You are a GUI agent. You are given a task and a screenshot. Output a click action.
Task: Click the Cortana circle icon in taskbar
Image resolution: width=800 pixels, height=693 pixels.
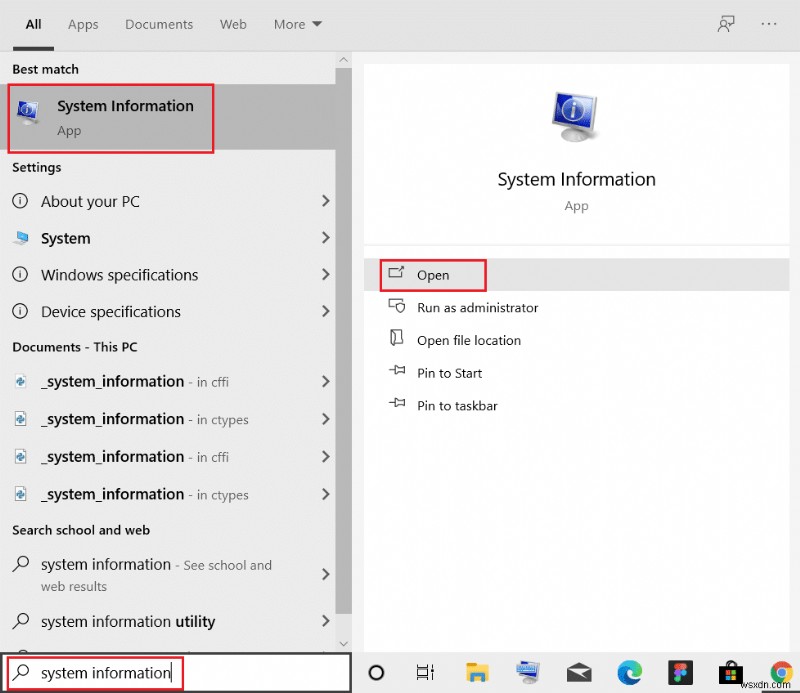[377, 672]
